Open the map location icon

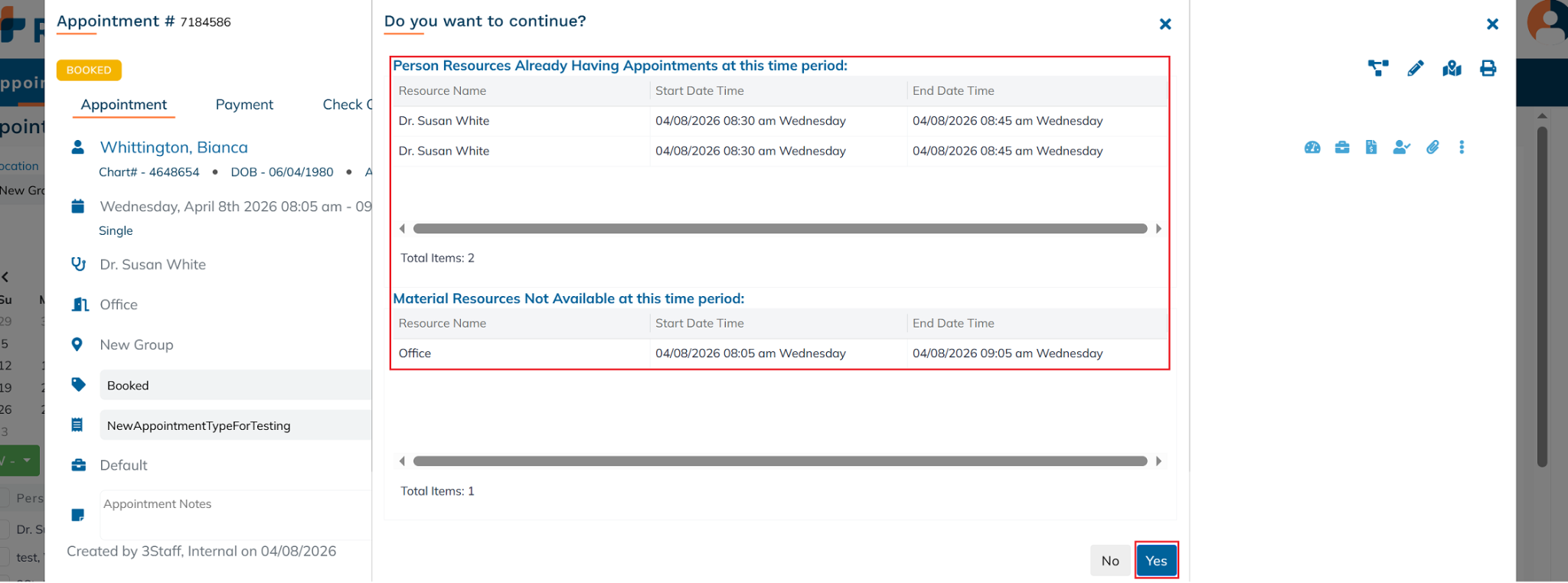[1452, 69]
